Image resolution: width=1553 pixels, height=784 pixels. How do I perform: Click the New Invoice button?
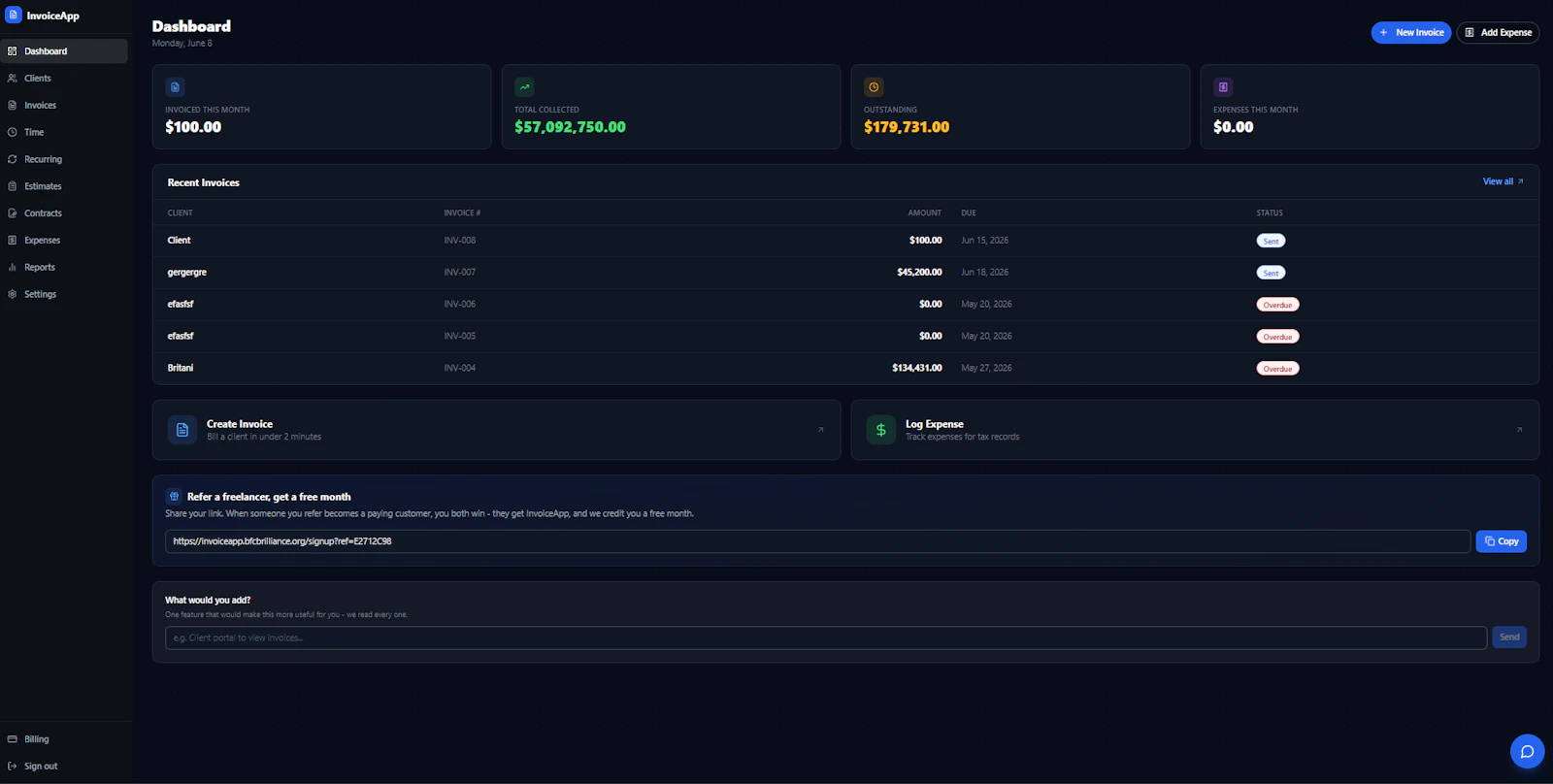[1410, 33]
